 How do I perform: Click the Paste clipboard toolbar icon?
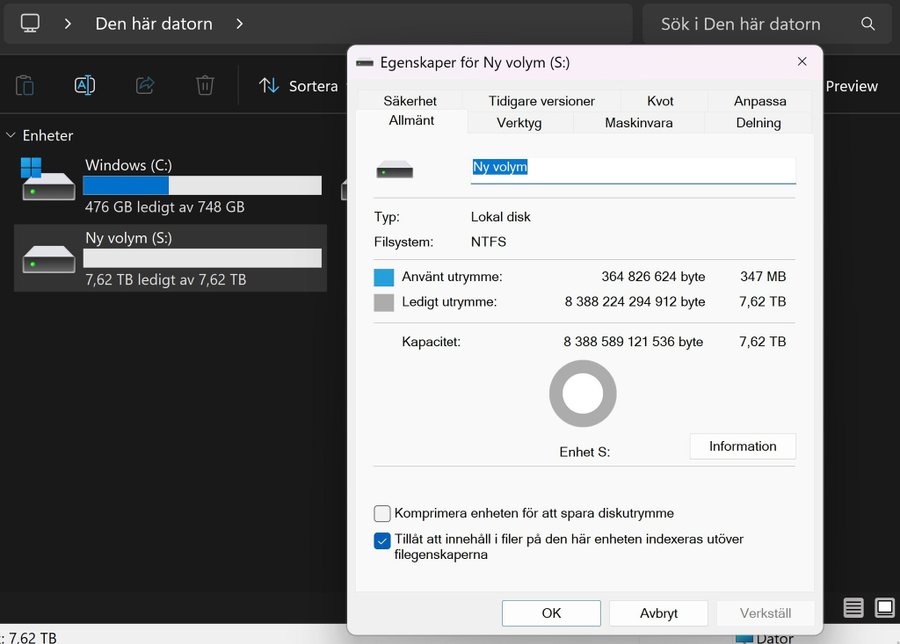[25, 86]
